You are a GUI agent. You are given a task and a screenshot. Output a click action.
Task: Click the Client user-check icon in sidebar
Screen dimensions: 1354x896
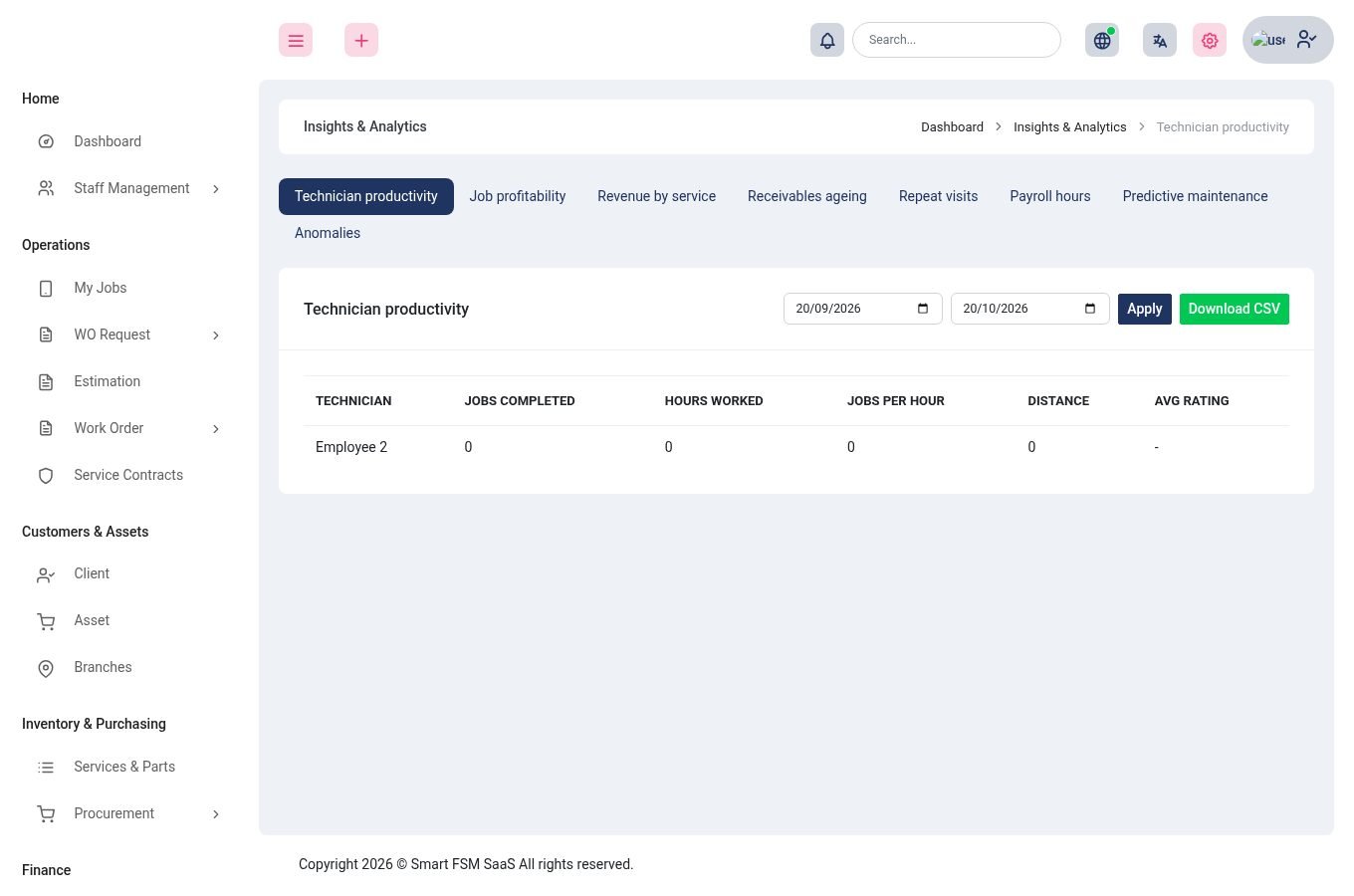click(x=46, y=574)
